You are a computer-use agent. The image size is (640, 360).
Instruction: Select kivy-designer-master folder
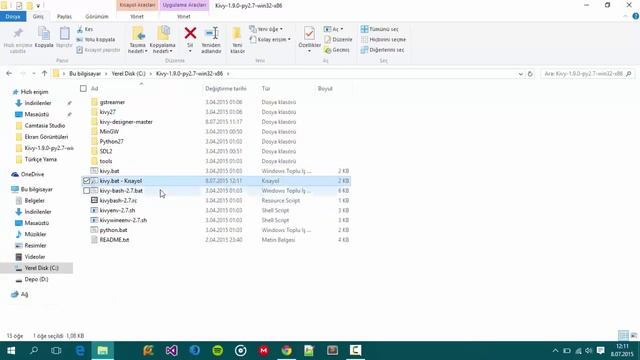126,122
